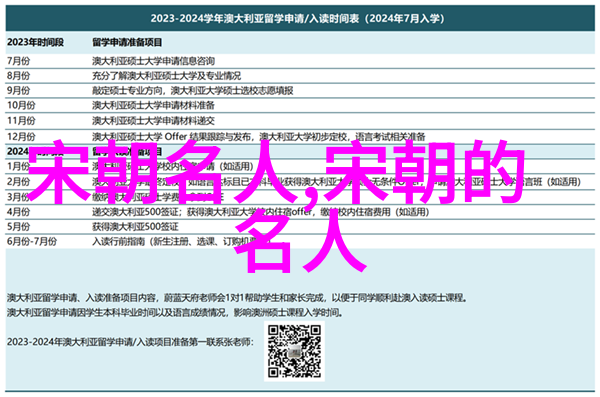This screenshot has height=397, width=600.
Task: Click the '6月份-7月份' month cell
Action: 32,241
